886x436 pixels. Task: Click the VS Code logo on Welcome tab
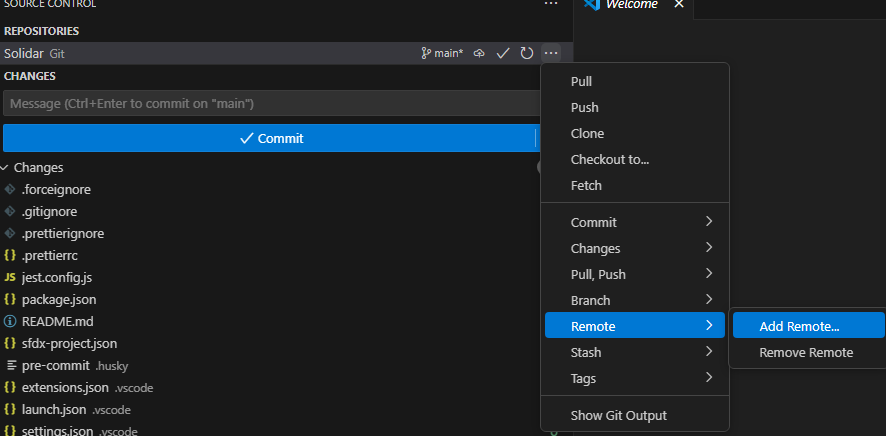(x=591, y=4)
